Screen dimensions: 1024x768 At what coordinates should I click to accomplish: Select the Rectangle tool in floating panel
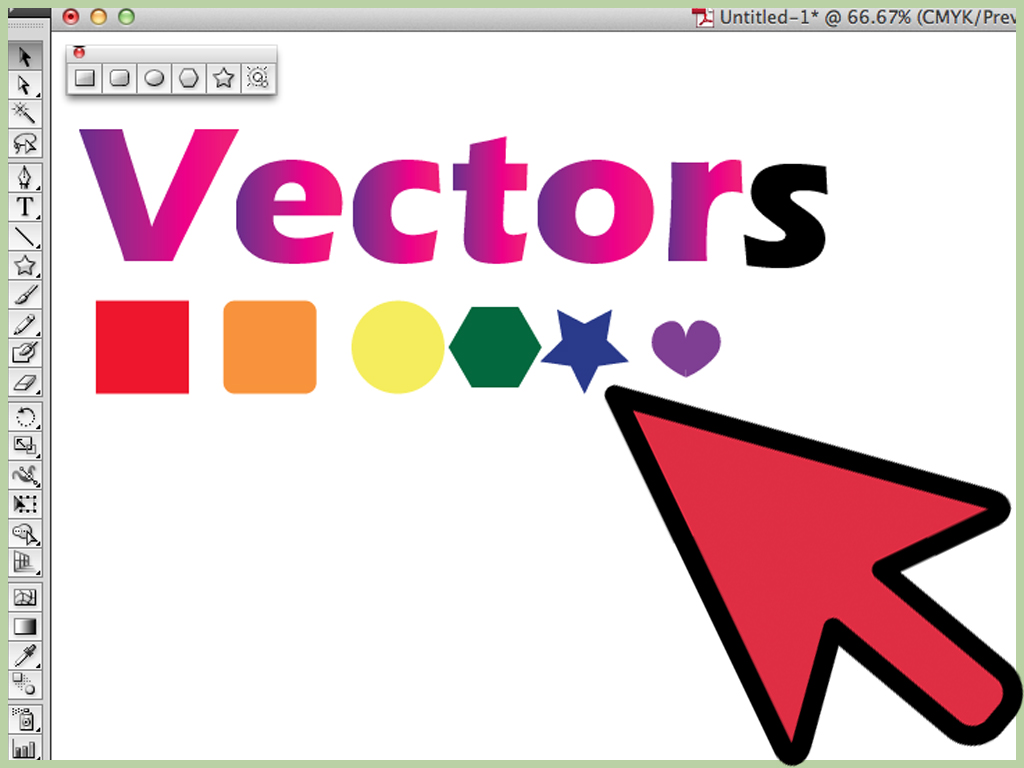tap(85, 77)
